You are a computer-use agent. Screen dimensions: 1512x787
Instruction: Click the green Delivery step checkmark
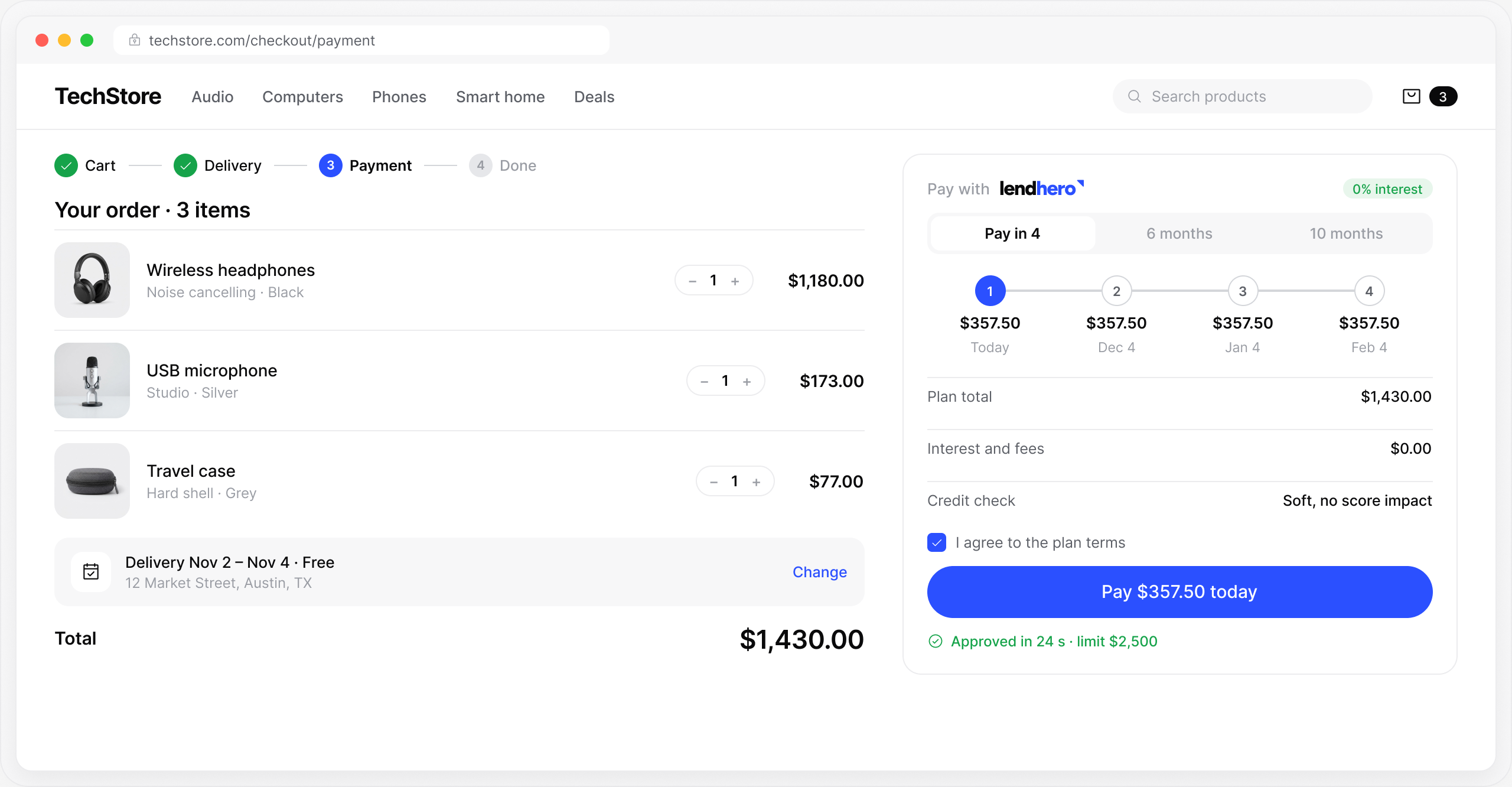pyautogui.click(x=185, y=165)
